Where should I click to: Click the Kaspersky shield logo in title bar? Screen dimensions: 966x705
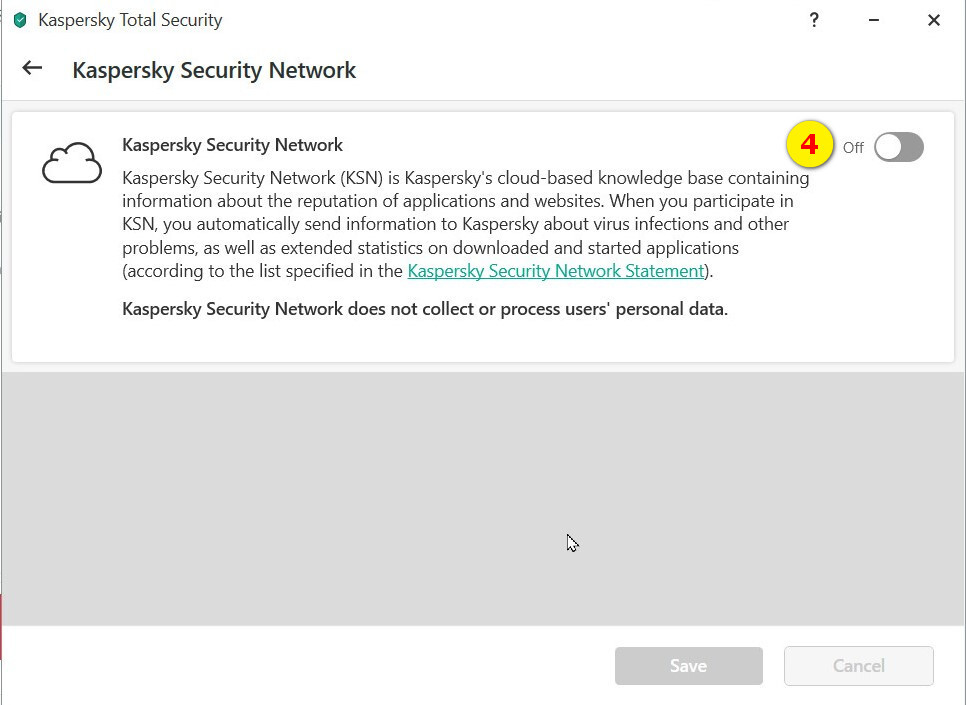pos(20,20)
